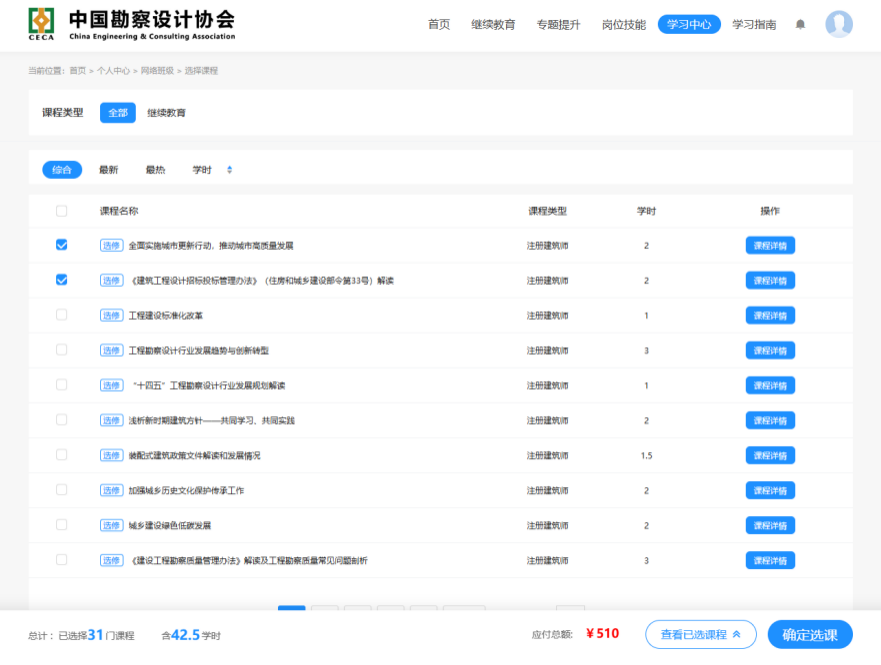This screenshot has height=665, width=881.
Task: Open 课程详情 for 加强城乡历史文化保护传承工作
Action: pyautogui.click(x=770, y=490)
